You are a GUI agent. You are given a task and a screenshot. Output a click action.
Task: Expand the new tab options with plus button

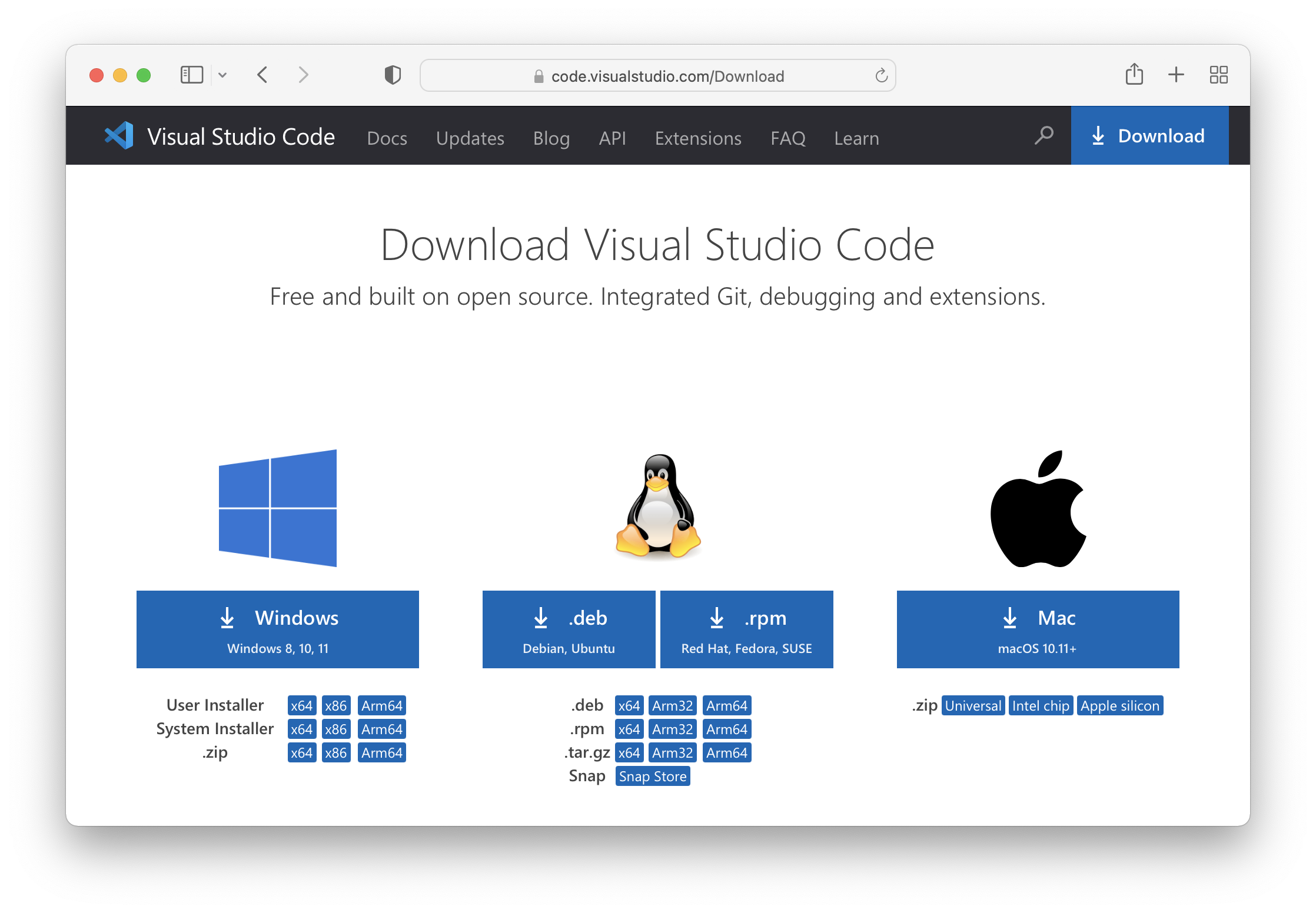[1176, 75]
